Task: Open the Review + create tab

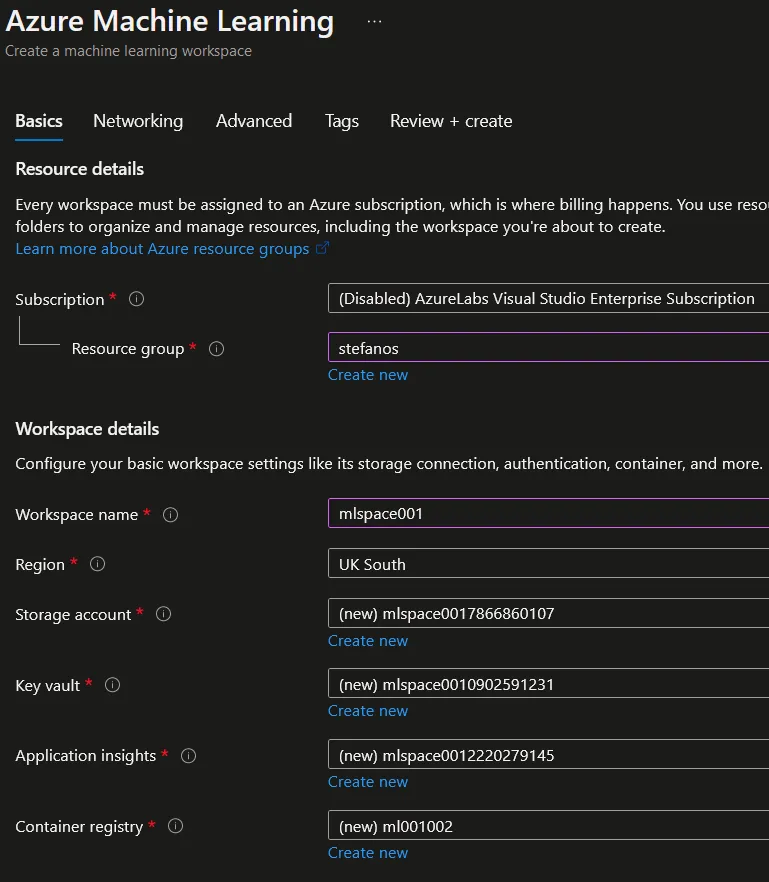Action: pos(451,121)
